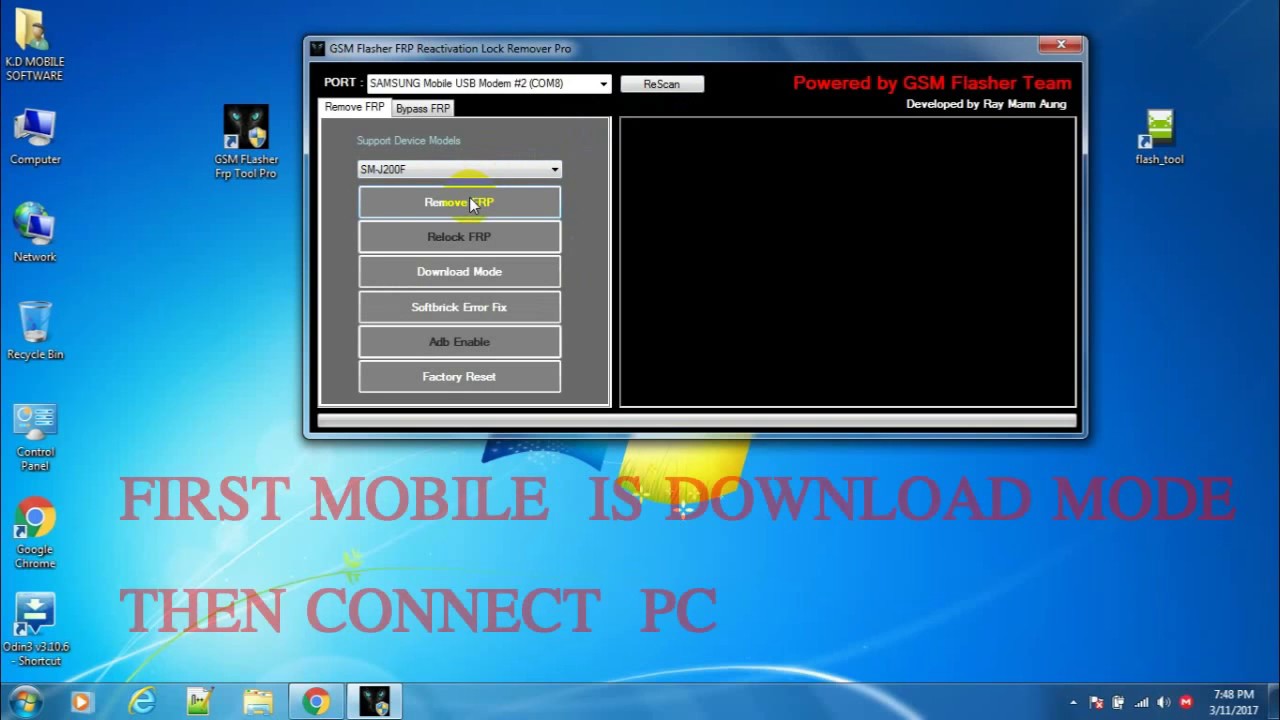Close the GSM Flasher window

point(1060,45)
